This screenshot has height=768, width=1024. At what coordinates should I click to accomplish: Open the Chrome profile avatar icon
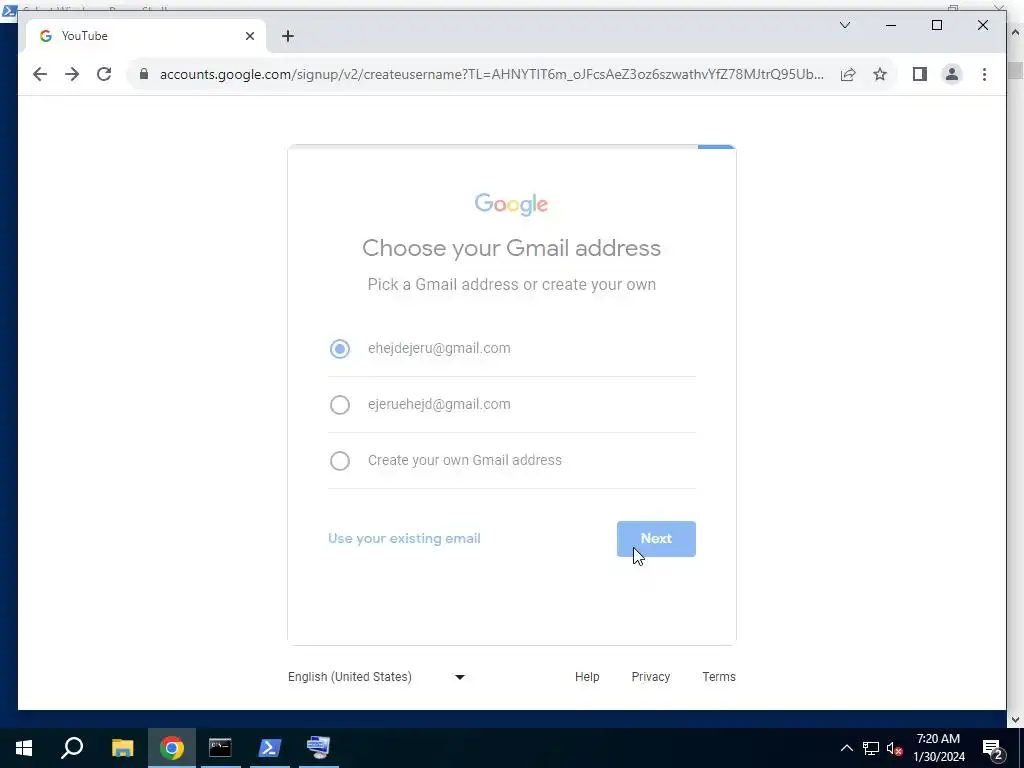click(952, 74)
